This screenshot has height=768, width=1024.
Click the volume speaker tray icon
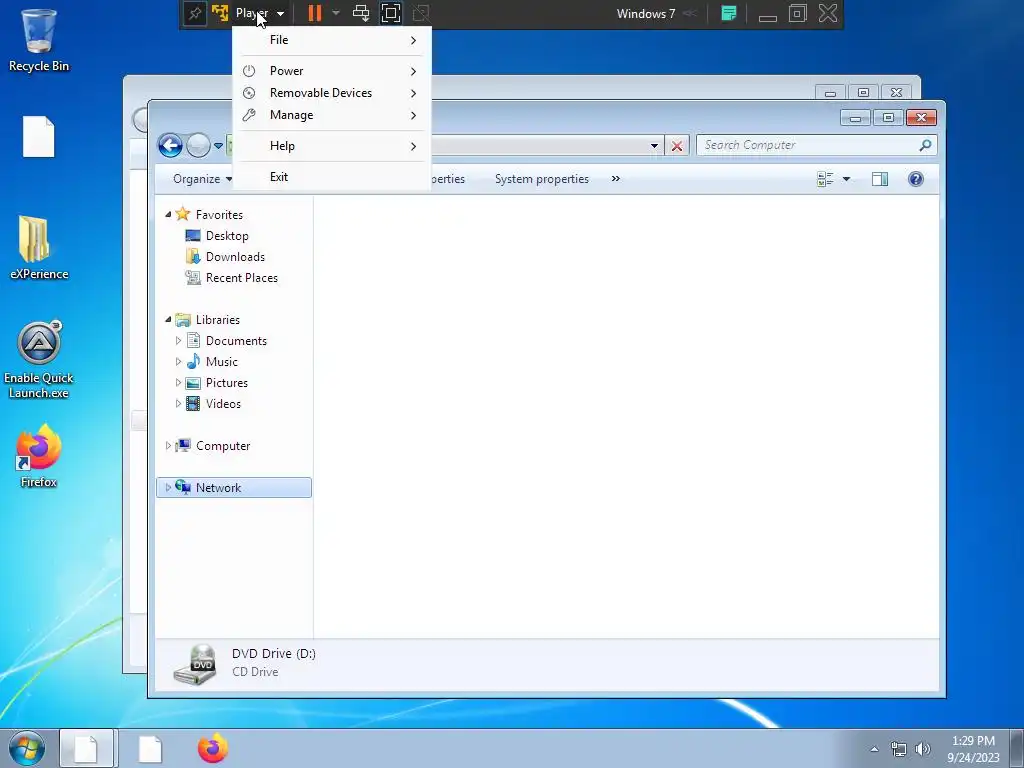tap(923, 749)
